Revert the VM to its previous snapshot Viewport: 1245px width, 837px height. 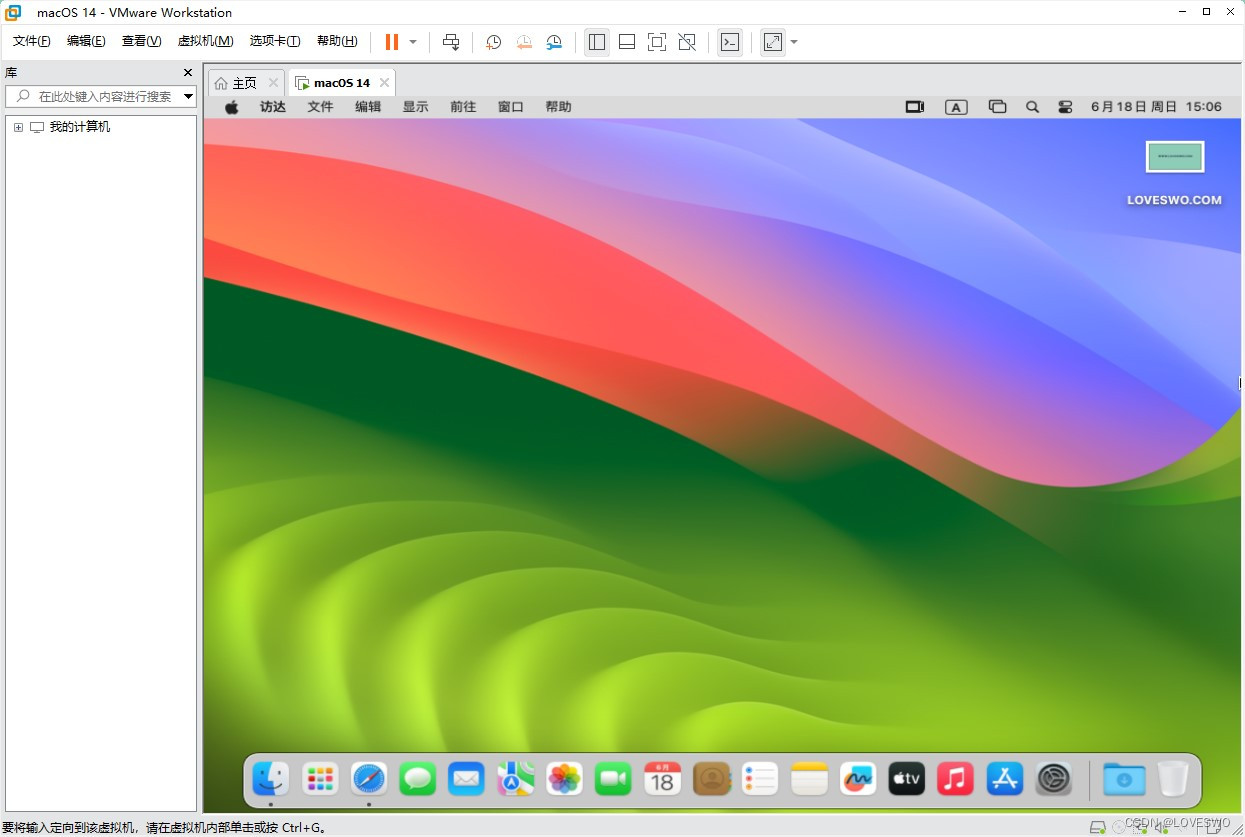pos(524,42)
